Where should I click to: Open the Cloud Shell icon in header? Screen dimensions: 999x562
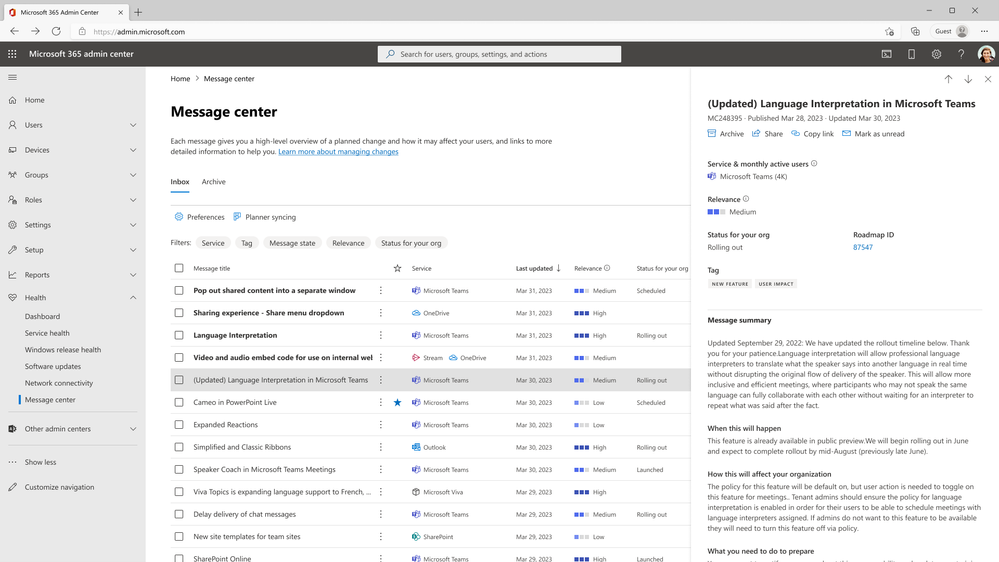pyautogui.click(x=886, y=54)
